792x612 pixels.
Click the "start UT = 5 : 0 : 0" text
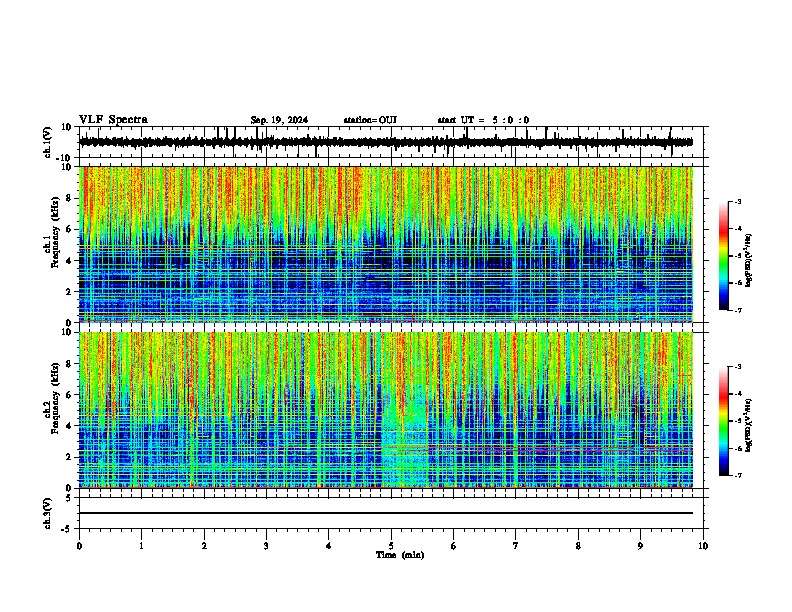click(483, 120)
